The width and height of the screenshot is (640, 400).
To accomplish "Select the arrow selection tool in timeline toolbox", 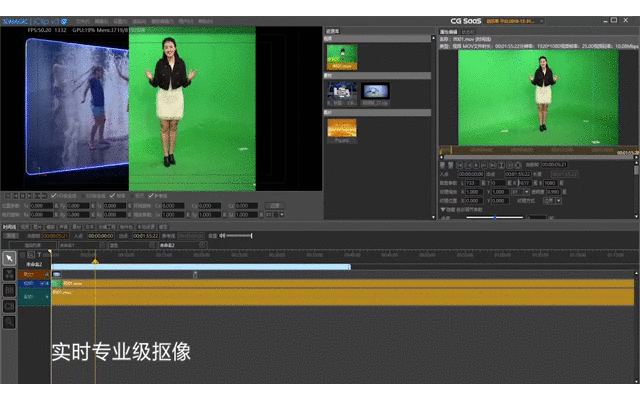I will click(9, 258).
